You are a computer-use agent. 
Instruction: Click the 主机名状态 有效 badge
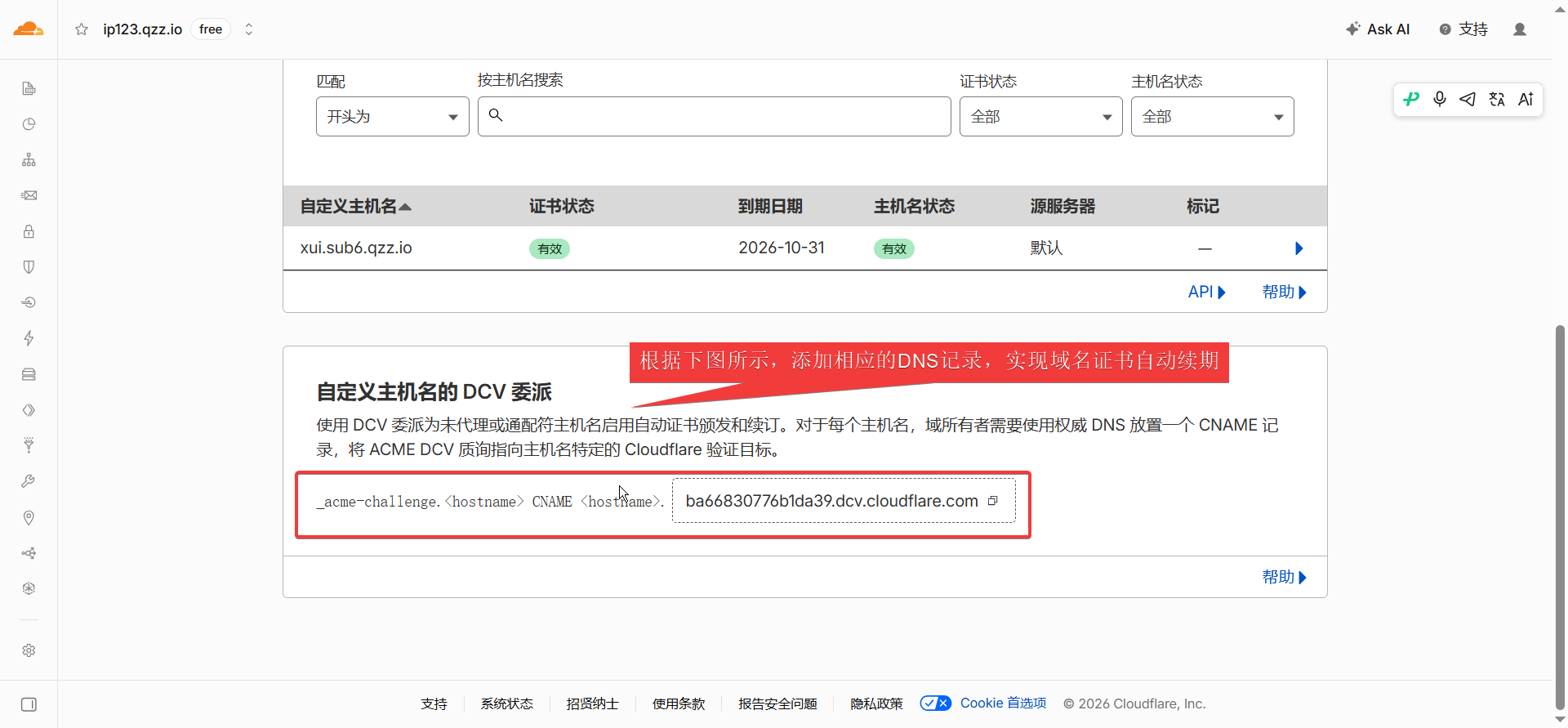(x=894, y=248)
